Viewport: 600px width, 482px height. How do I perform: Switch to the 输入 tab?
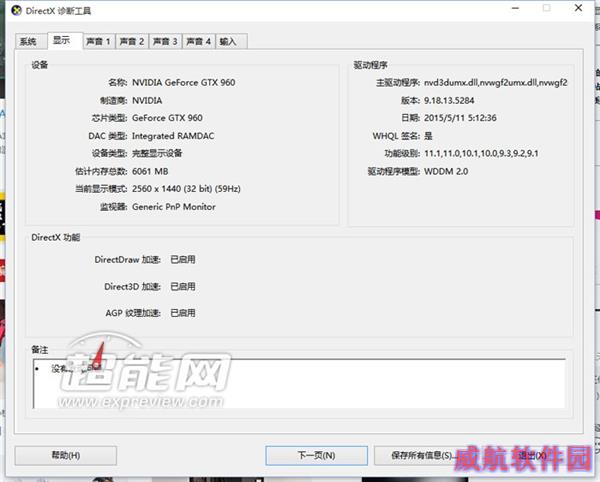232,41
